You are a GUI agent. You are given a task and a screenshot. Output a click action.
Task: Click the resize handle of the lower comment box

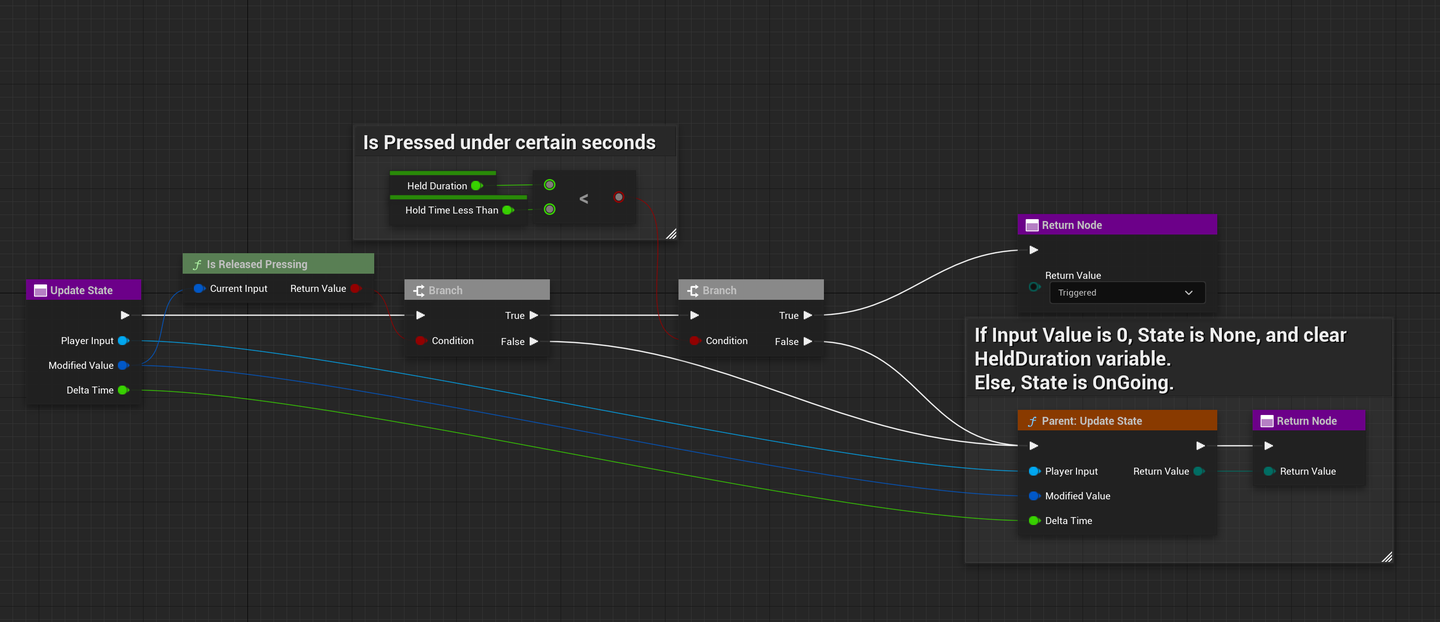pyautogui.click(x=1387, y=556)
